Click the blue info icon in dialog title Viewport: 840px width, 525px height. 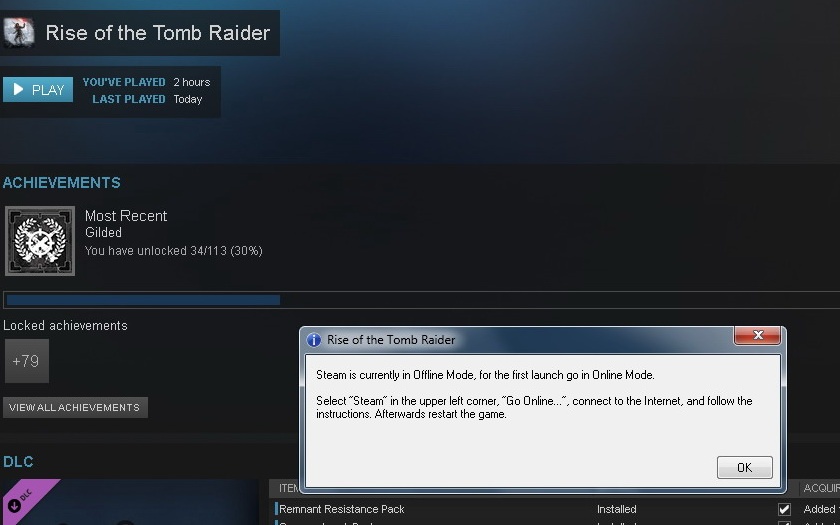point(313,340)
